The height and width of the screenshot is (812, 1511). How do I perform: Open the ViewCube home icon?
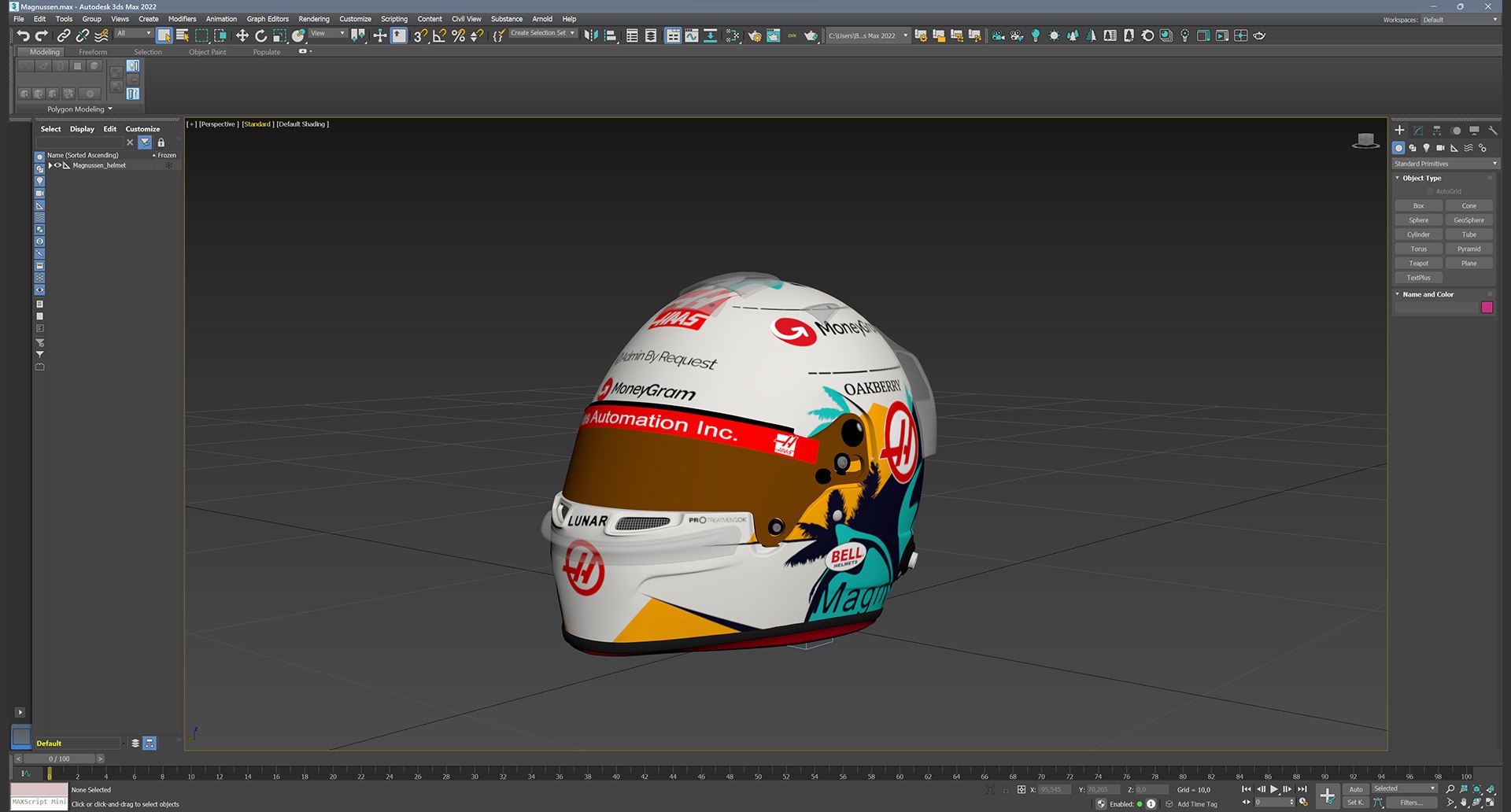tap(1365, 141)
